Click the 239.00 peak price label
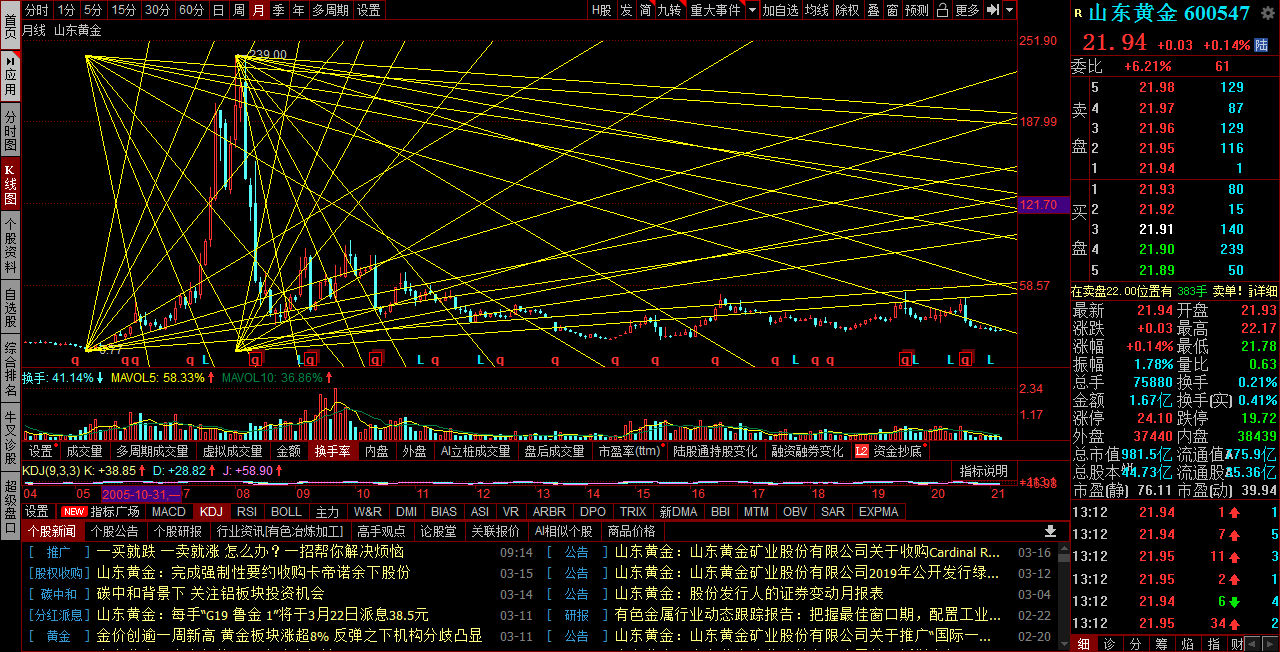The width and height of the screenshot is (1280, 652). click(267, 54)
